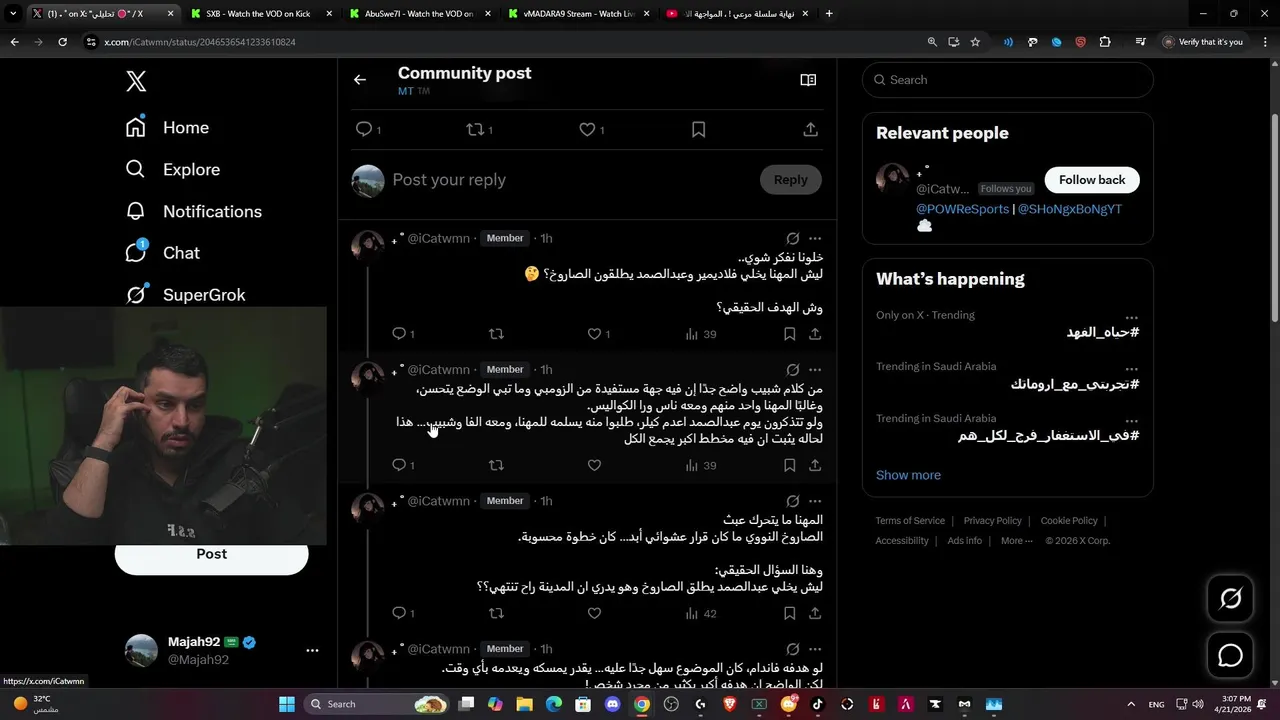Repost the reply starting with خلونا نفكر شوي
This screenshot has width=1280, height=720.
[x=496, y=334]
